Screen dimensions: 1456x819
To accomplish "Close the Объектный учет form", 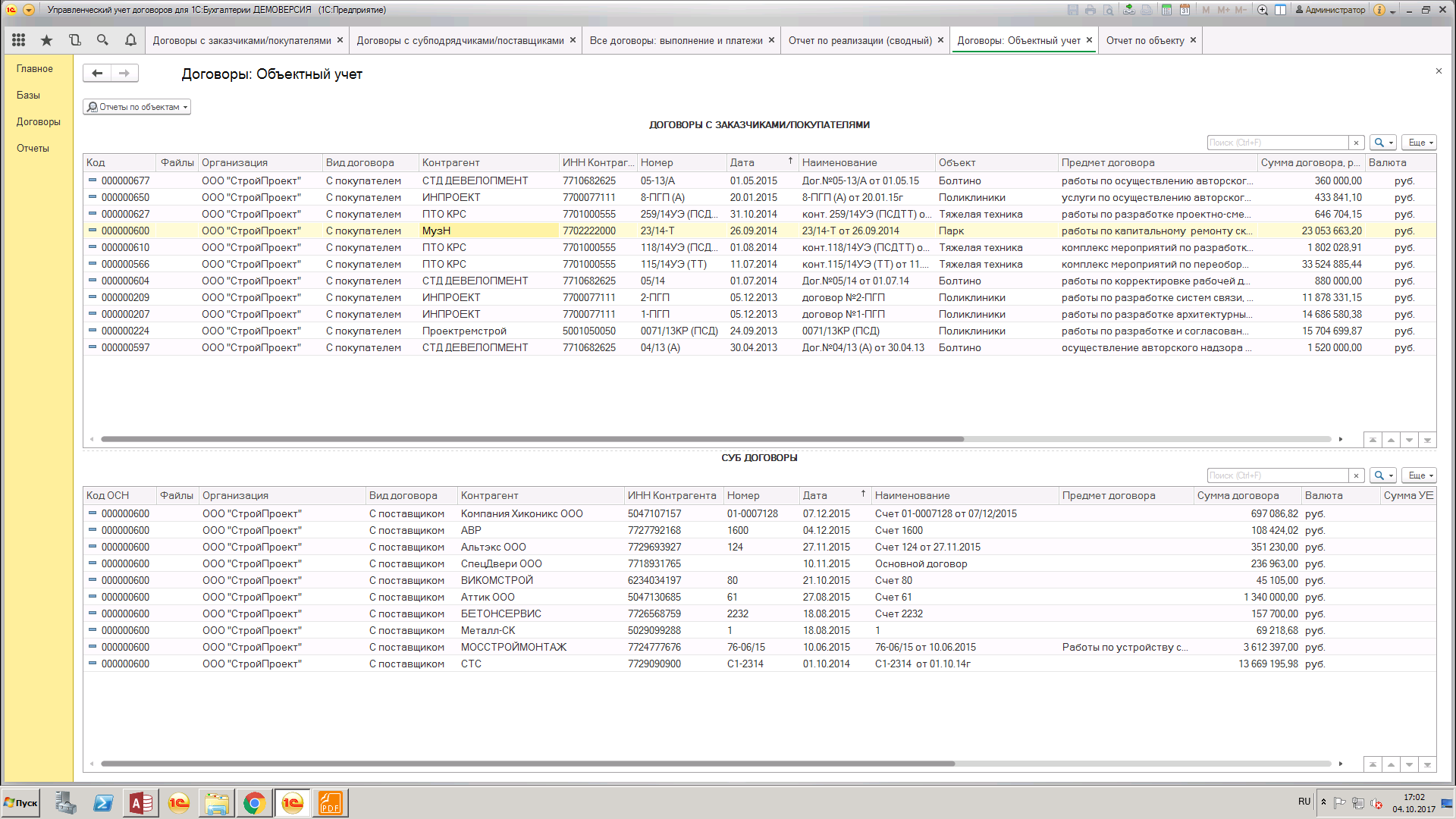I will 1439,71.
